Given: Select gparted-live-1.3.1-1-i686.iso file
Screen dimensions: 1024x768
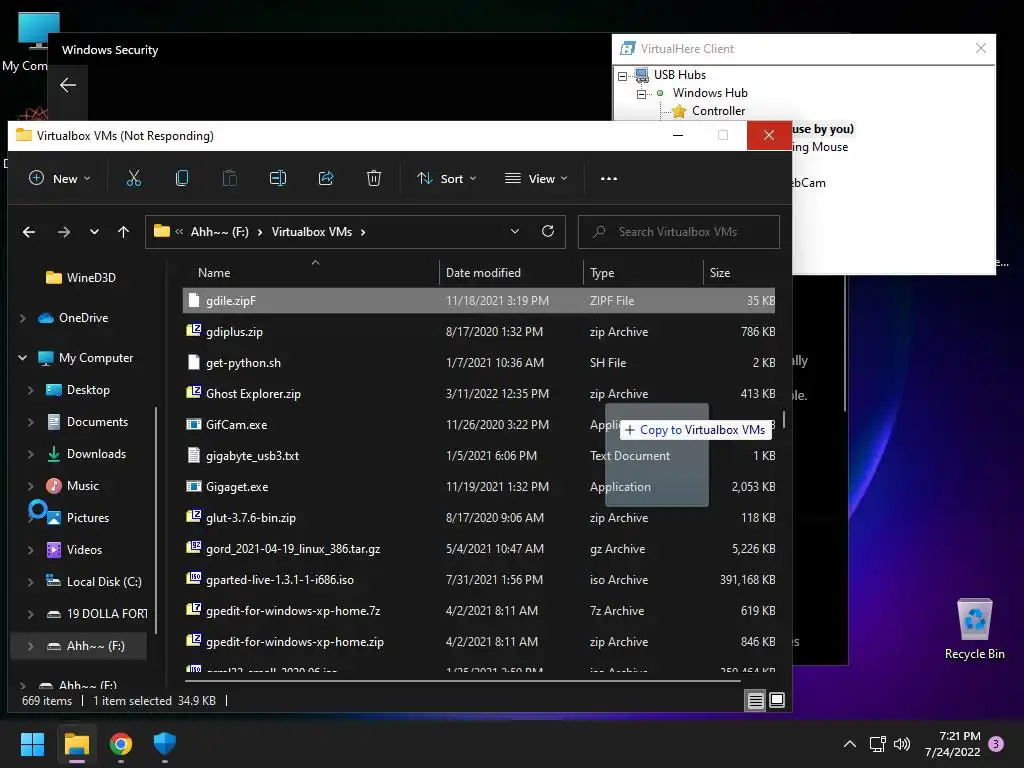Looking at the screenshot, I should click(479, 580).
